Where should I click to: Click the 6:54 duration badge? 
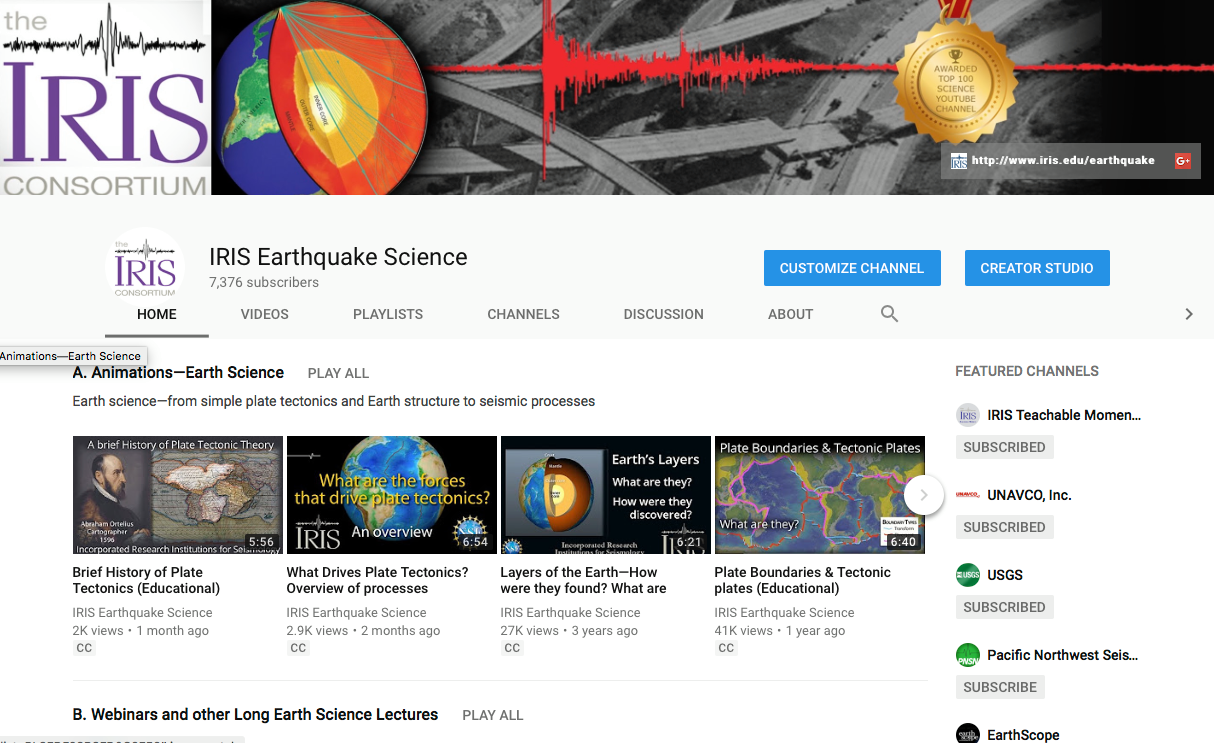(x=475, y=542)
